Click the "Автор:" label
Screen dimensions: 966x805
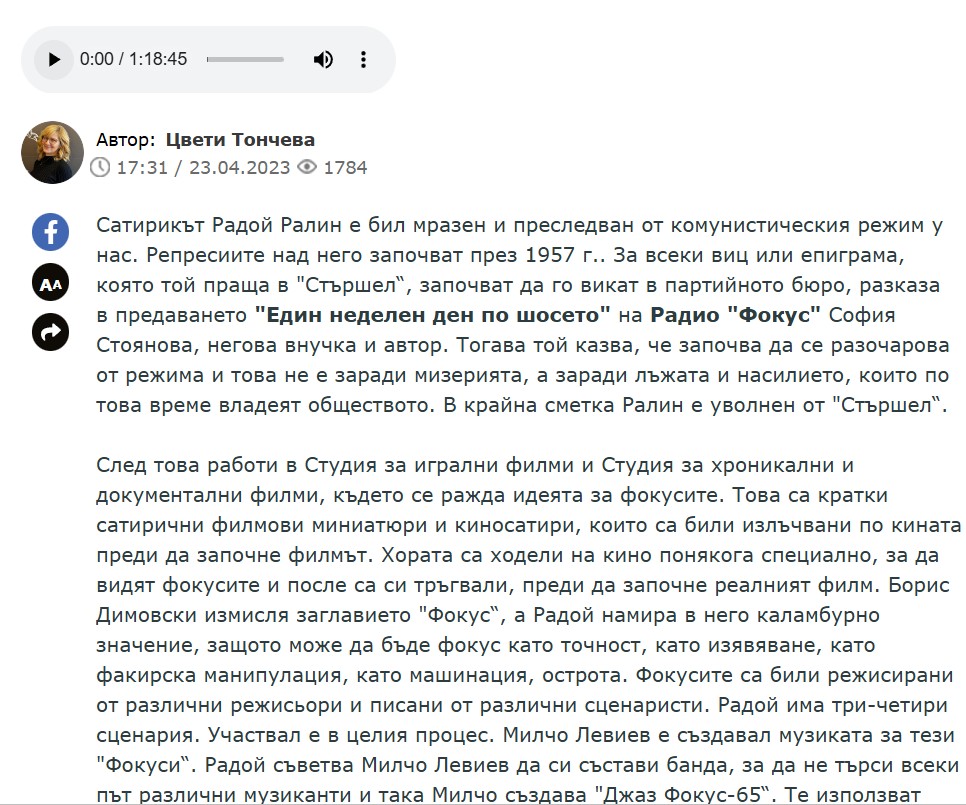click(x=126, y=140)
